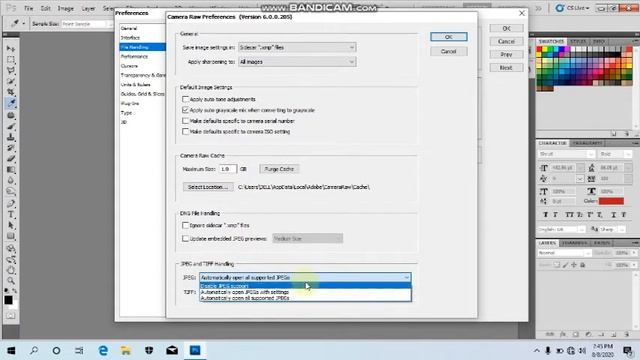The width and height of the screenshot is (640, 360).
Task: Click the black foreground color swatch
Action: coord(8,300)
